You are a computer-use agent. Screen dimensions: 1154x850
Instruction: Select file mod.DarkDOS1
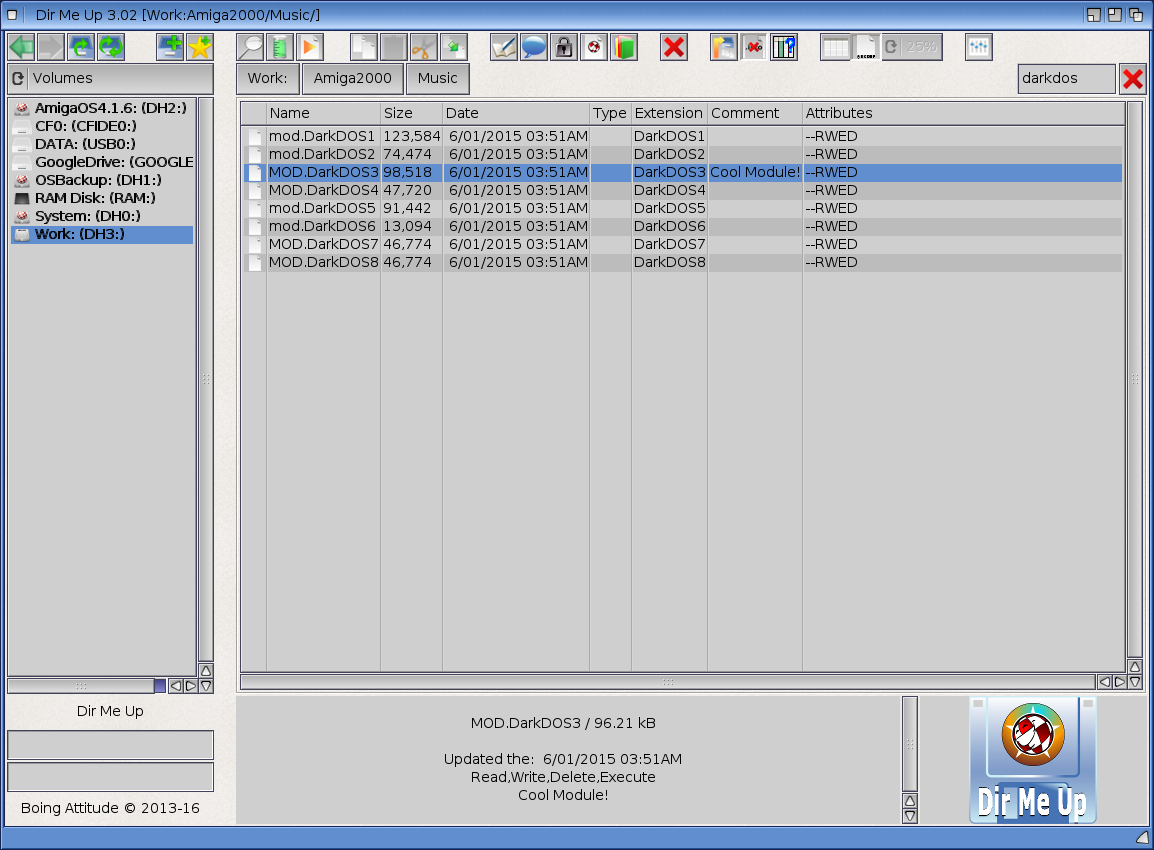(682, 136)
